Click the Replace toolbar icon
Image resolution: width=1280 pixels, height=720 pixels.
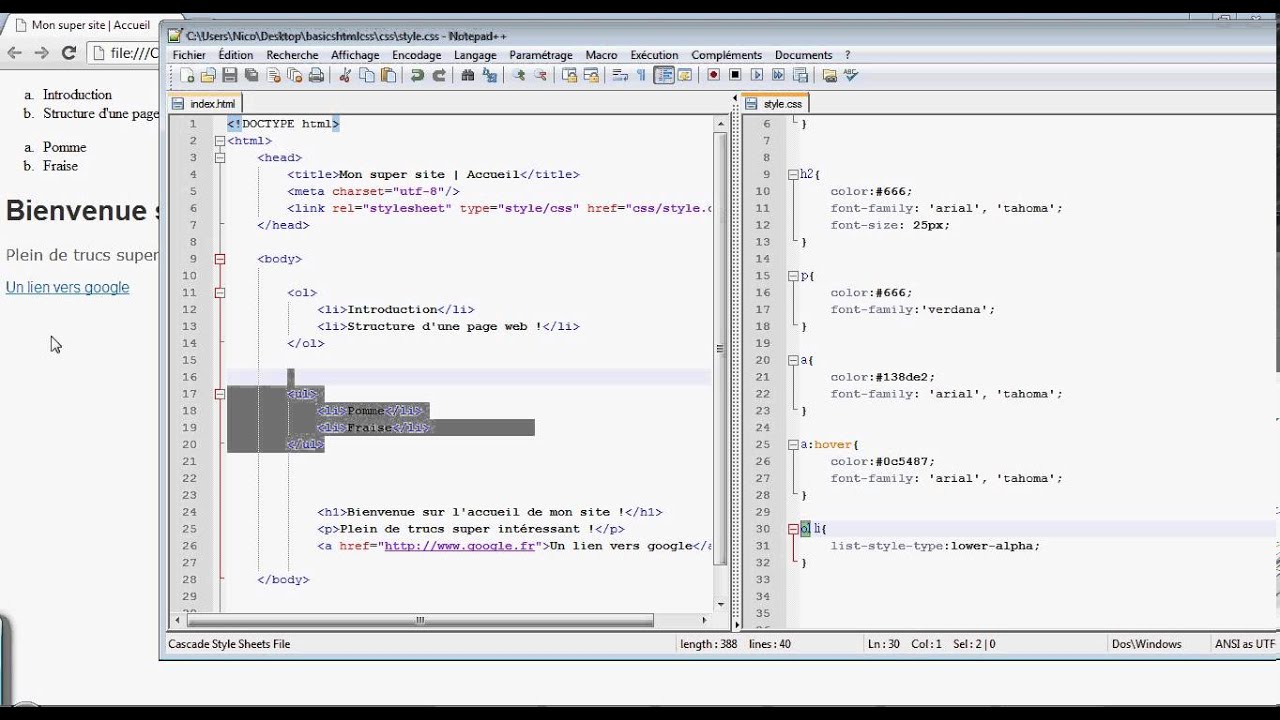(489, 75)
